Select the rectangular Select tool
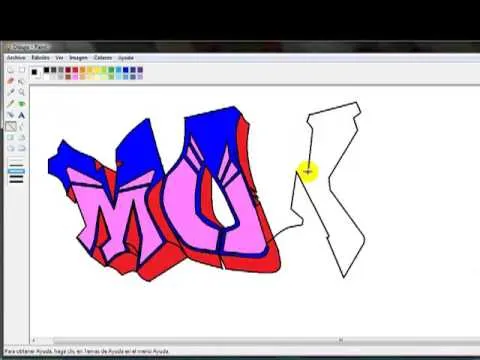 point(22,70)
